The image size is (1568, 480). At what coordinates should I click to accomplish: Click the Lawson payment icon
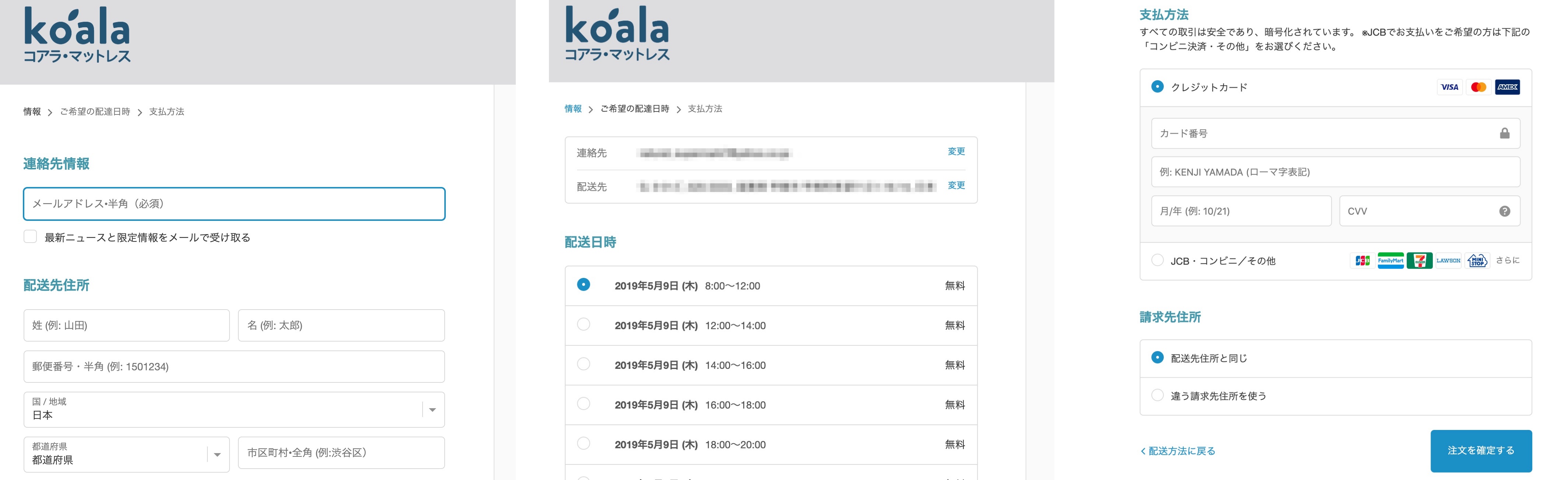(1448, 260)
